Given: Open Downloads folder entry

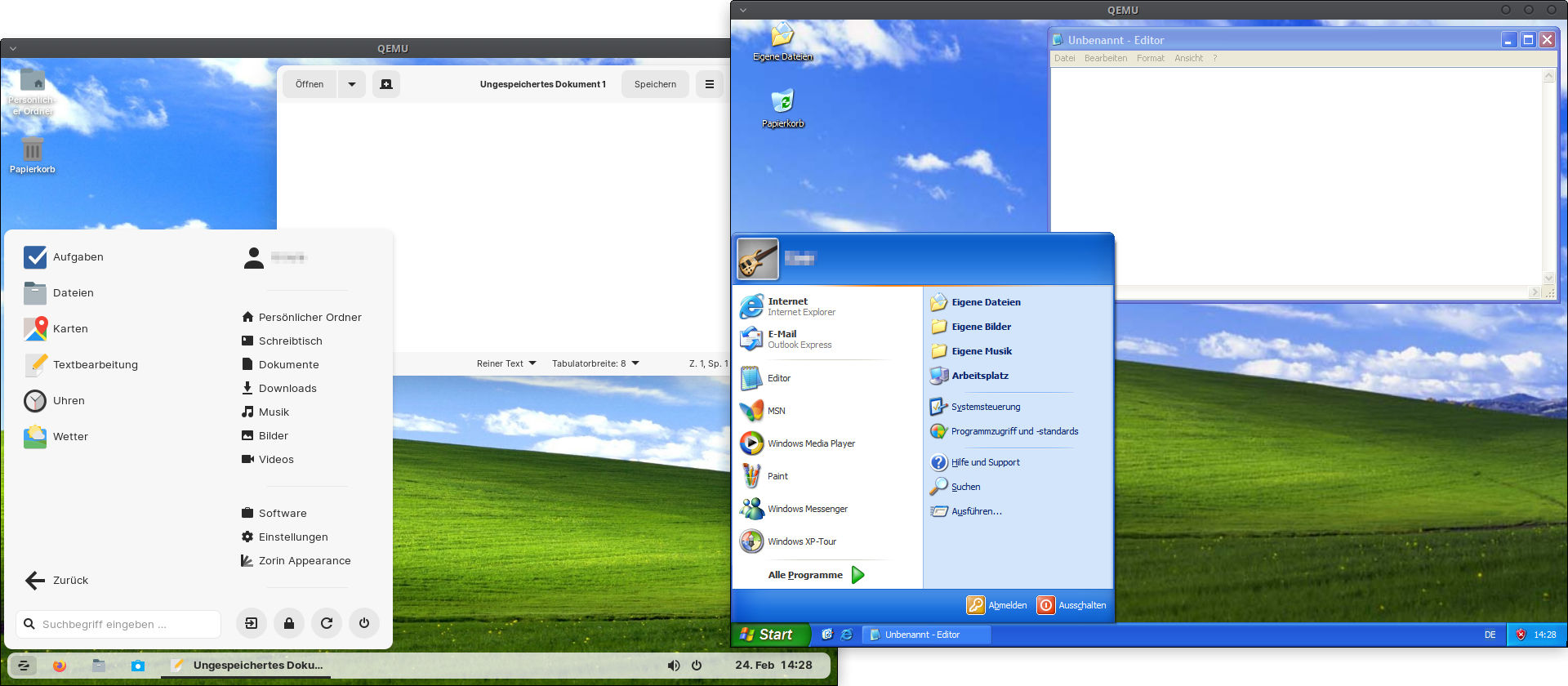Looking at the screenshot, I should (x=279, y=388).
